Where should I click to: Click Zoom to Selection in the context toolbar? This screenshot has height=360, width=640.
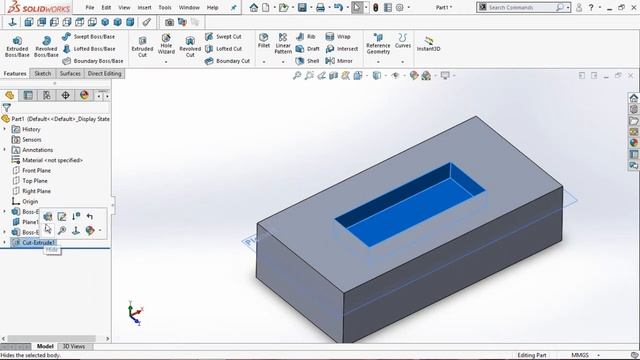62,231
